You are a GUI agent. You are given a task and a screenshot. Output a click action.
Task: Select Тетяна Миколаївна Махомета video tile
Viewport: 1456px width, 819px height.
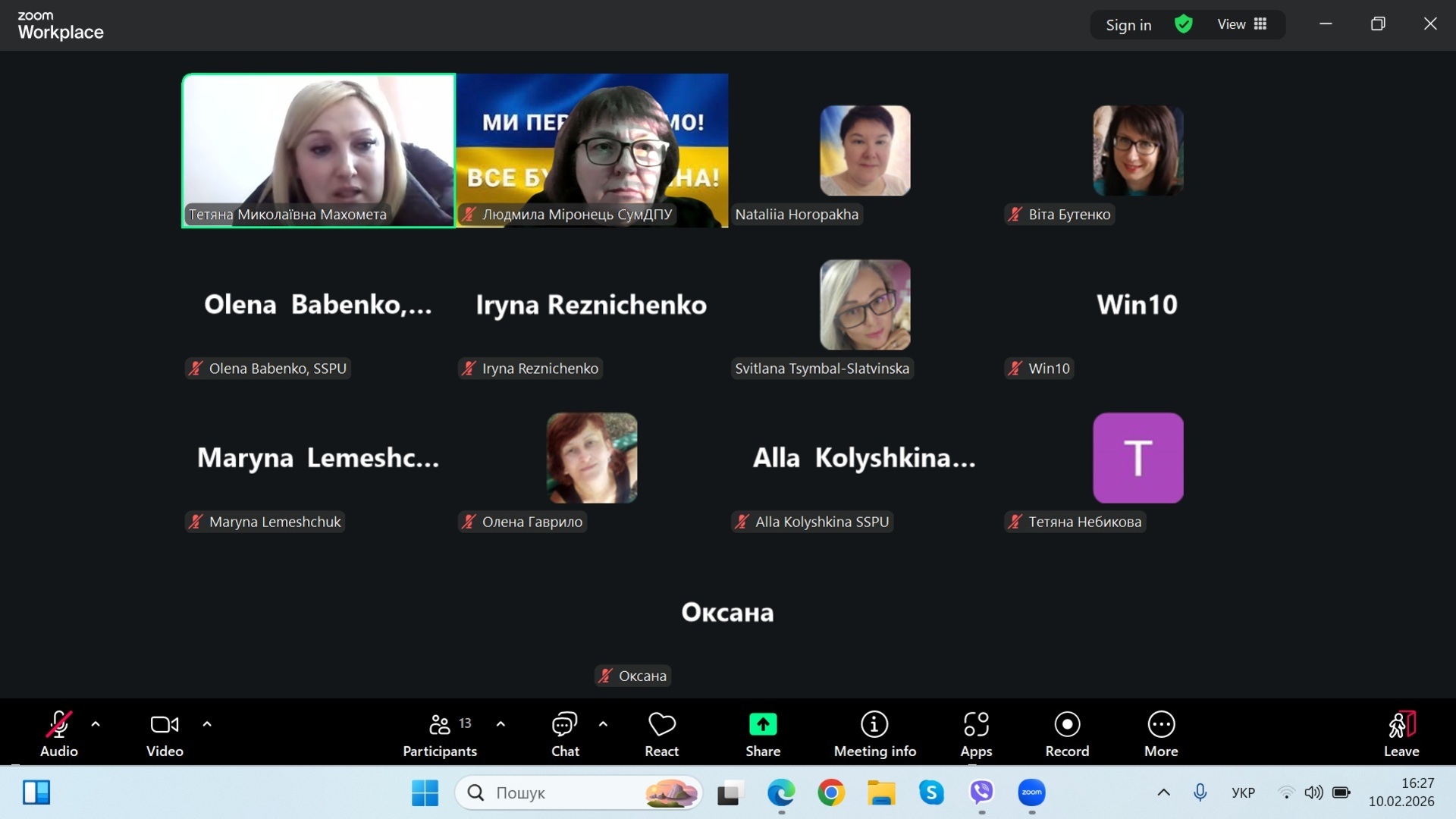click(318, 150)
